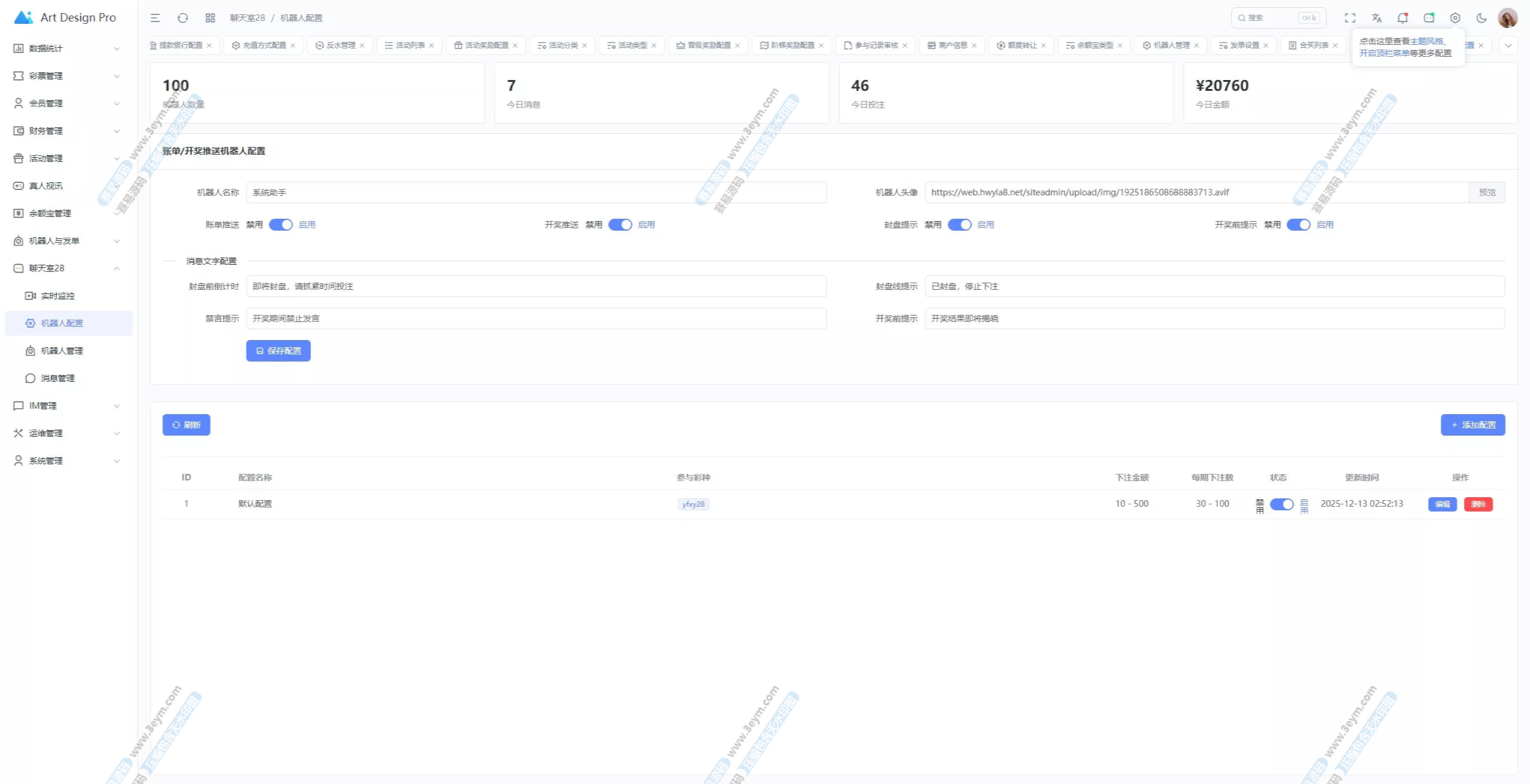Switch to dark mode moon icon

(x=1482, y=18)
